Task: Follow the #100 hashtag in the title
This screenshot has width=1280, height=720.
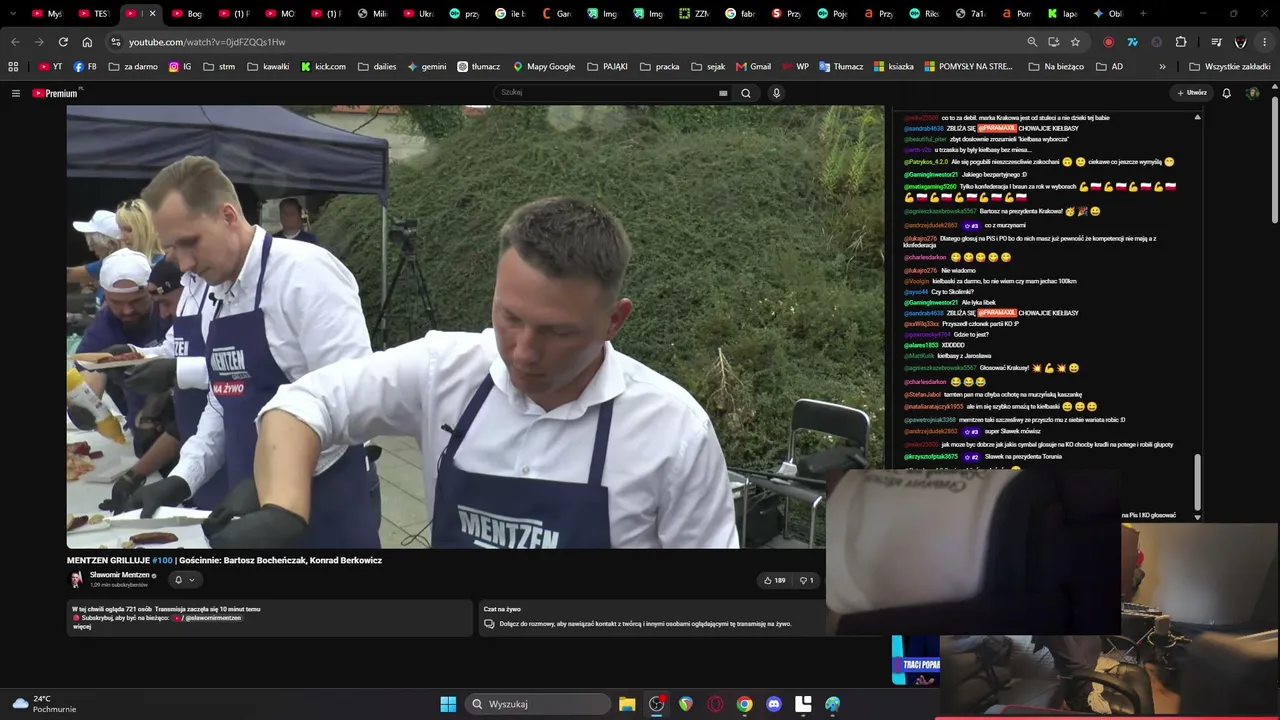Action: pyautogui.click(x=162, y=560)
